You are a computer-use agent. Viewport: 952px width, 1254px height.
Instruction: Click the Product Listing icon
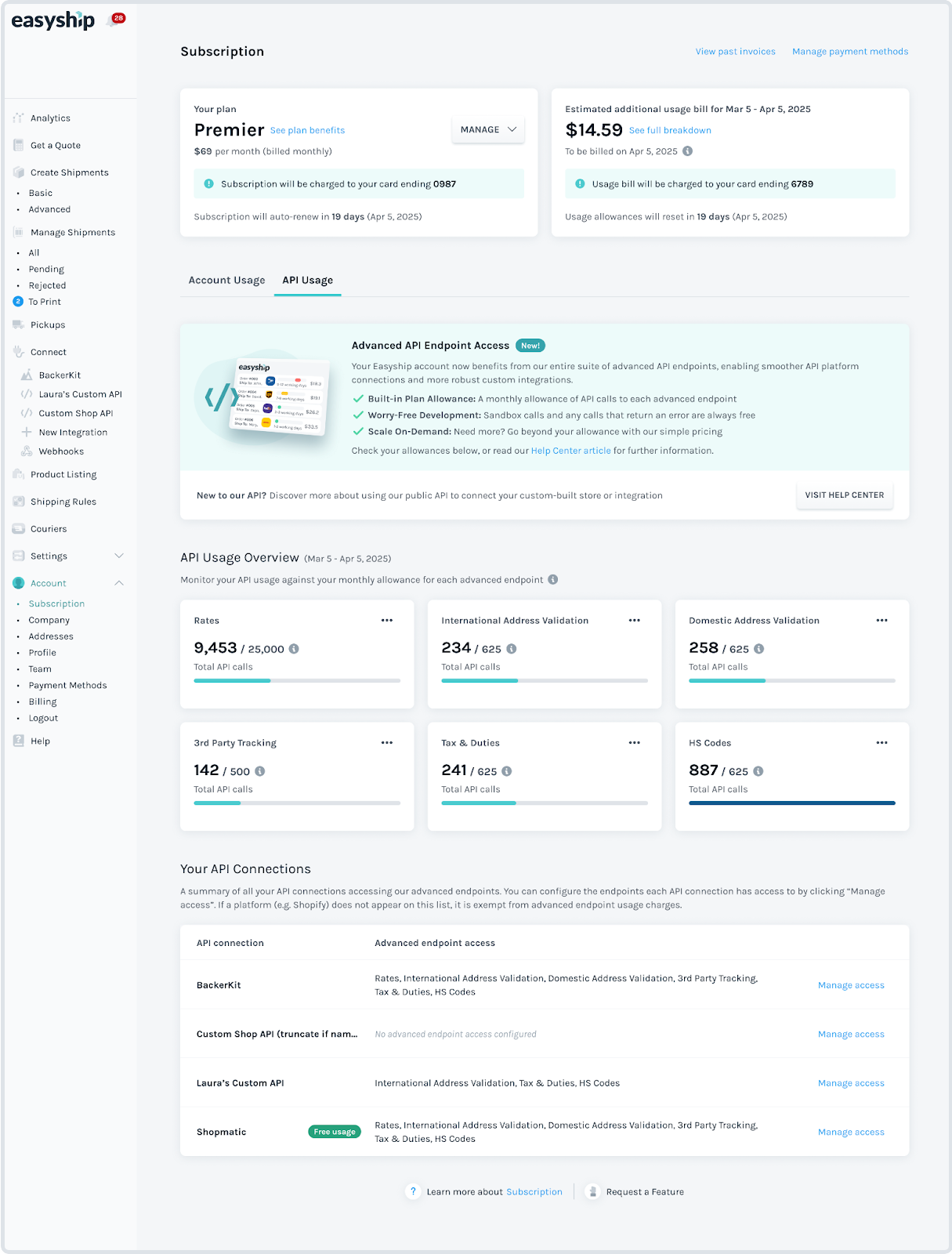pos(18,474)
